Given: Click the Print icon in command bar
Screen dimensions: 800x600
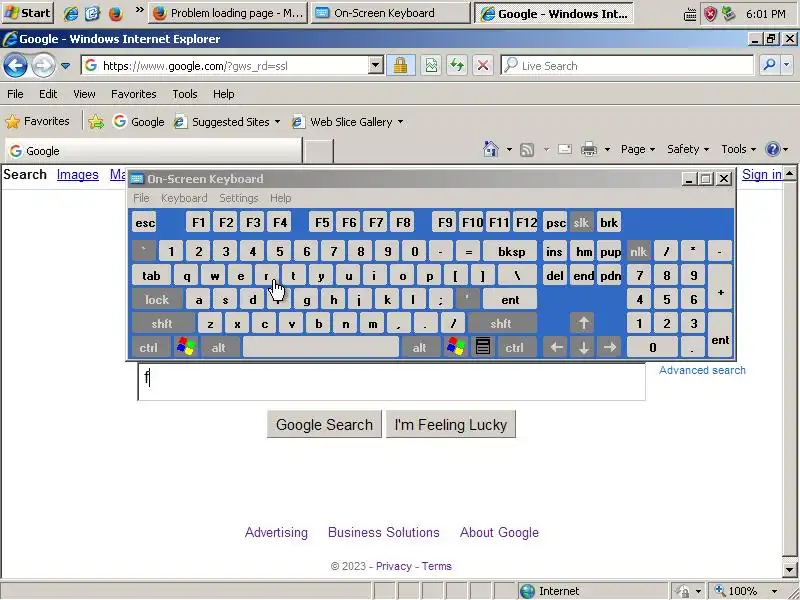Looking at the screenshot, I should pyautogui.click(x=589, y=149).
